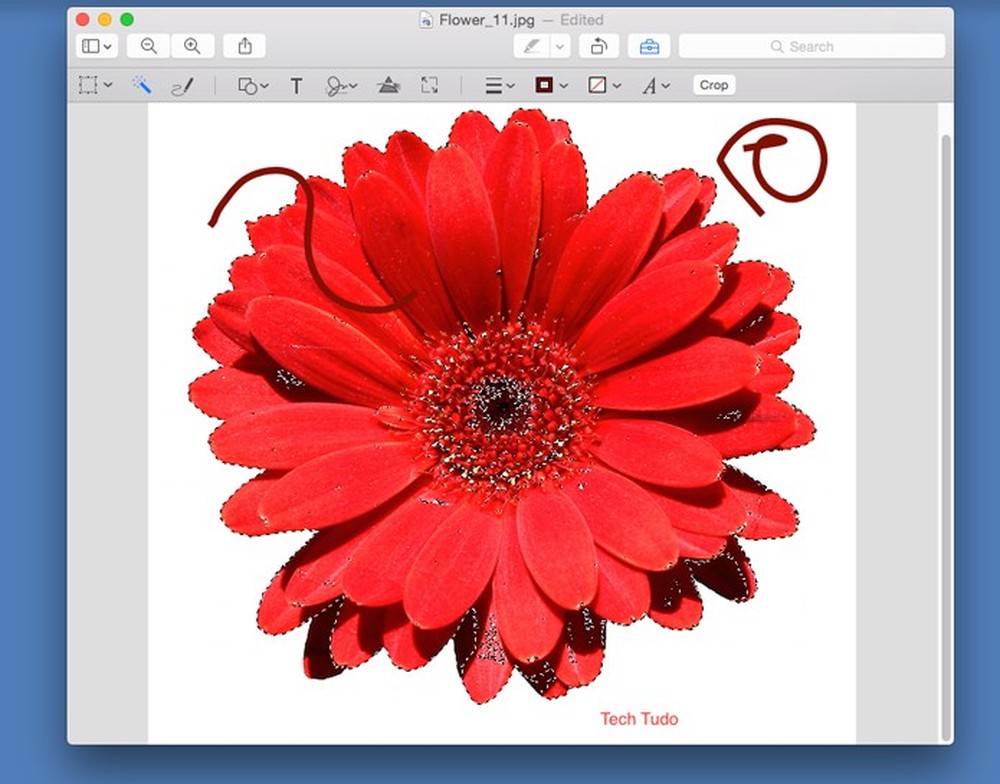The height and width of the screenshot is (784, 1000).
Task: Click the Rotate icon in the toolbar
Action: click(x=597, y=46)
